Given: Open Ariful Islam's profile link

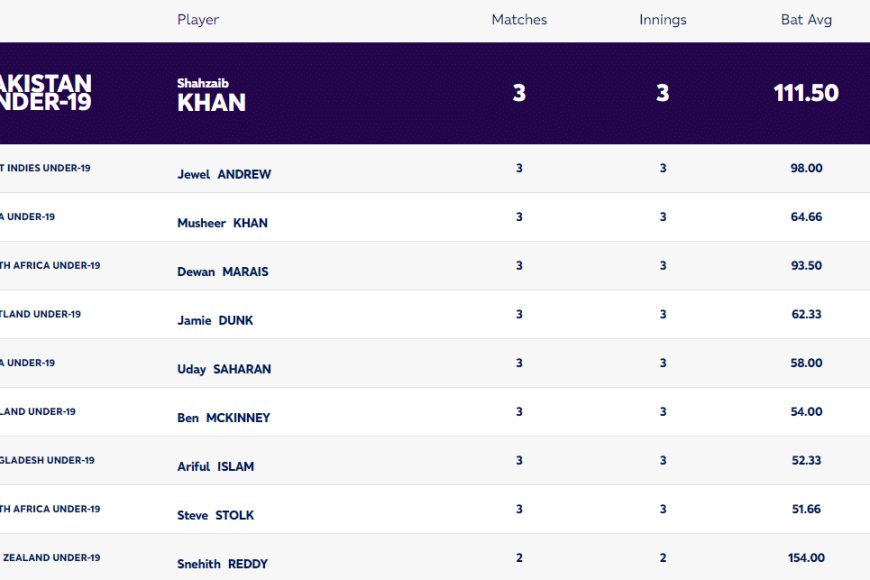Looking at the screenshot, I should pyautogui.click(x=216, y=467).
